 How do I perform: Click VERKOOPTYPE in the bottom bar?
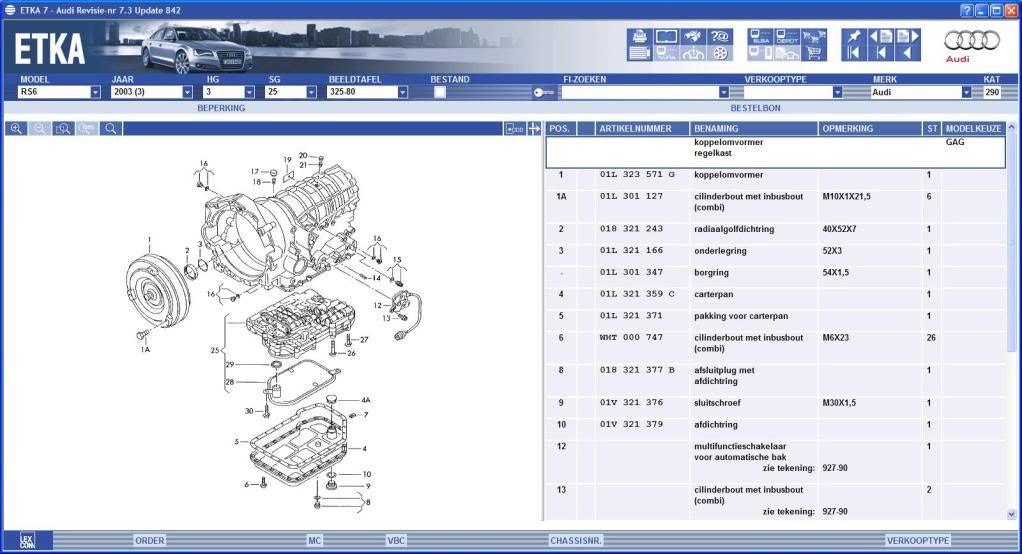point(918,540)
